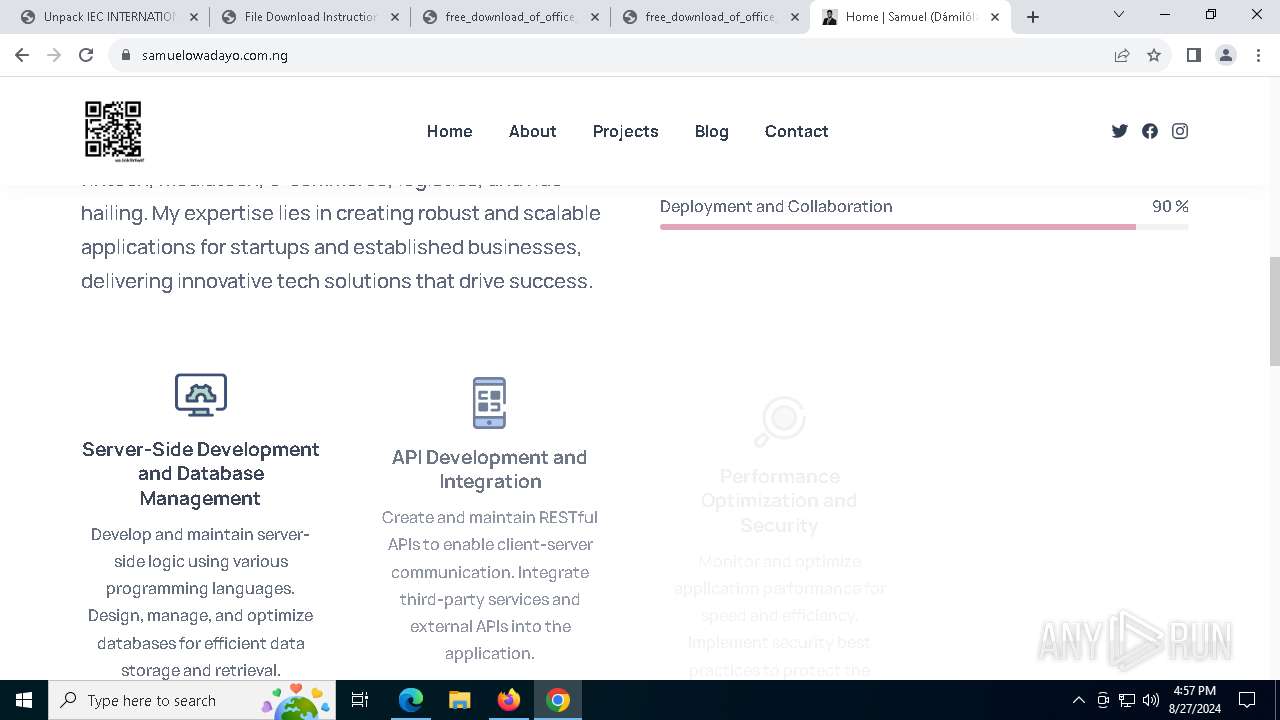1280x720 pixels.
Task: Click the Performance Optimization magnifier icon
Action: point(780,421)
